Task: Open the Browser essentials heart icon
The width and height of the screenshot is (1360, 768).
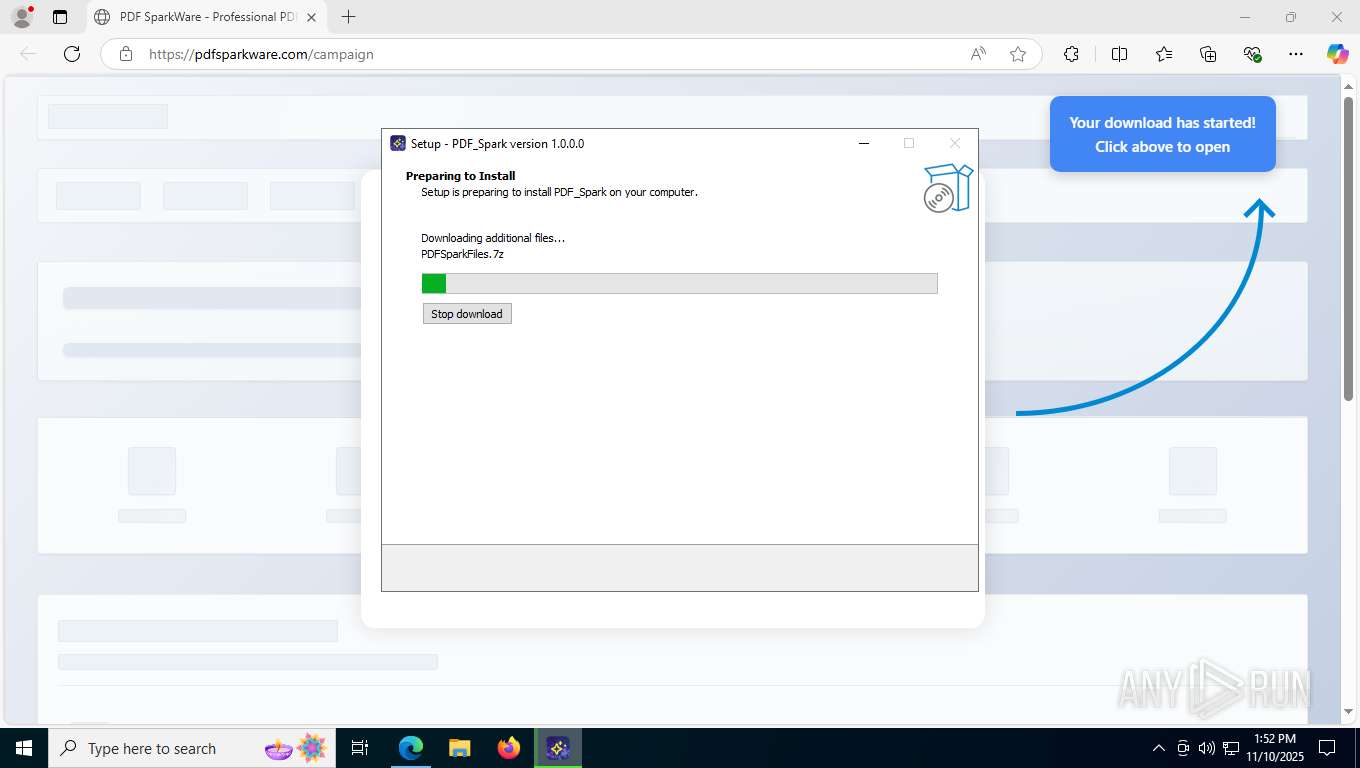Action: (1252, 54)
